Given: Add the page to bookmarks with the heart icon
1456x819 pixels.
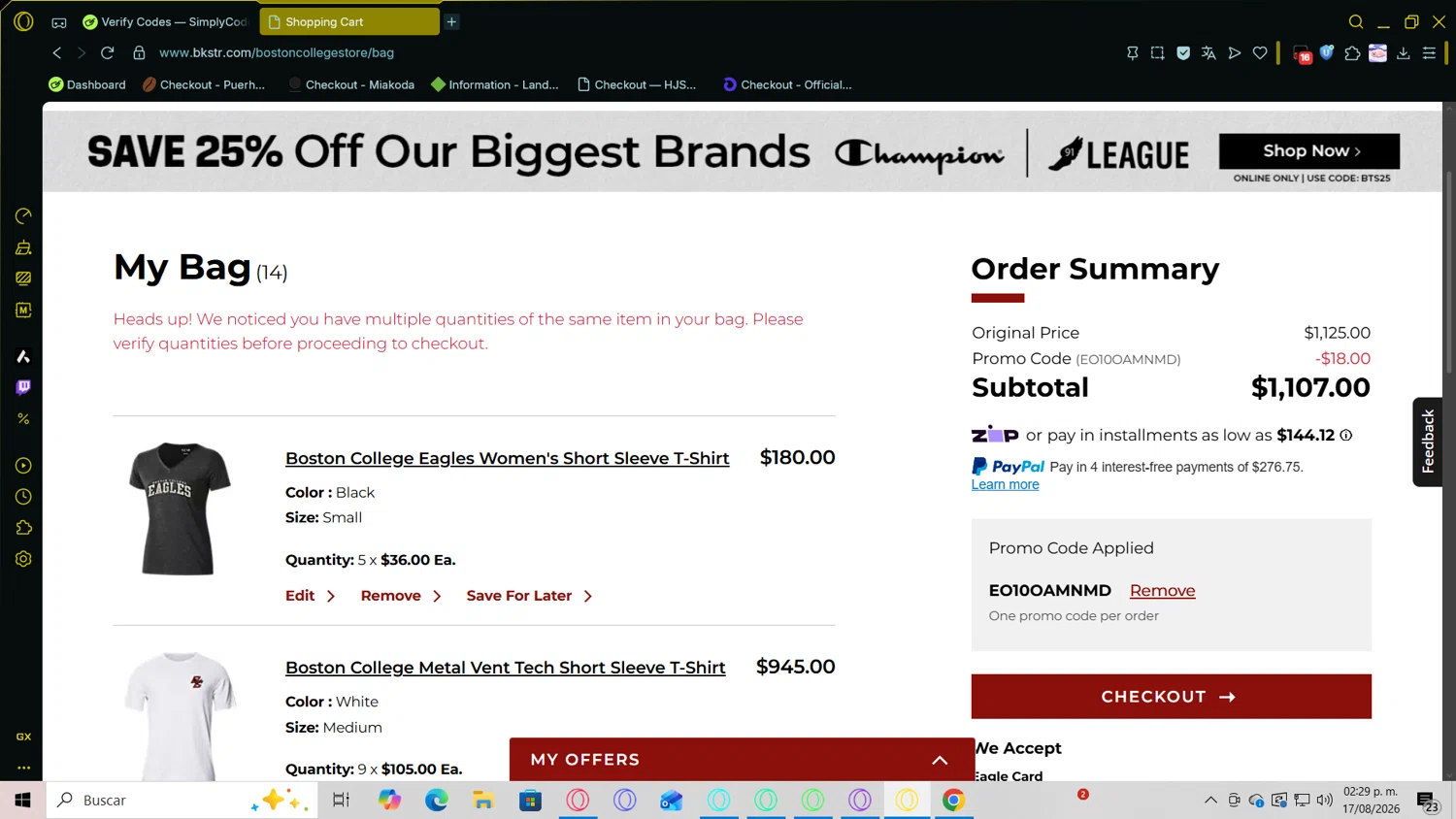Looking at the screenshot, I should pyautogui.click(x=1260, y=53).
